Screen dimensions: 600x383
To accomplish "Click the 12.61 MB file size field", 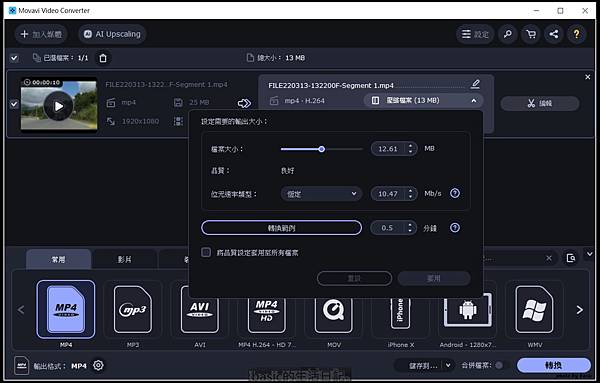I will [388, 148].
